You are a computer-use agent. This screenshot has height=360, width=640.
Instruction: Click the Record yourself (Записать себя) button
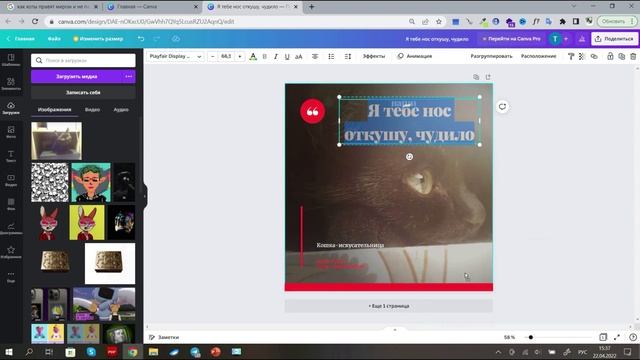83,93
